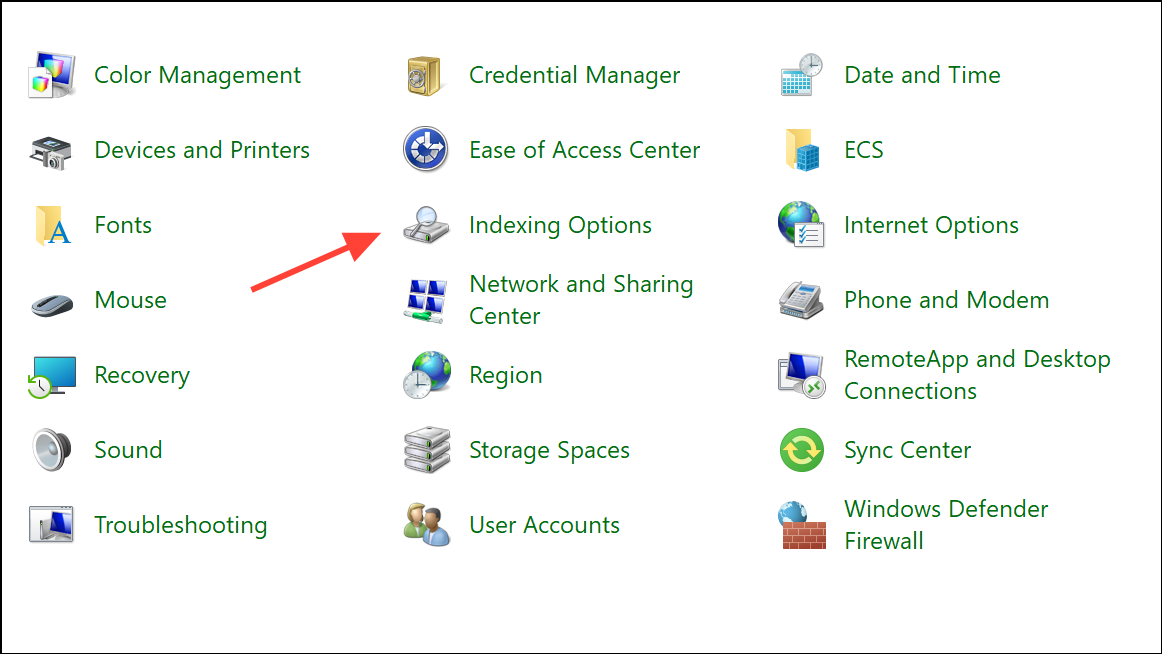1162x654 pixels.
Task: Open the Recovery text link
Action: (x=142, y=376)
